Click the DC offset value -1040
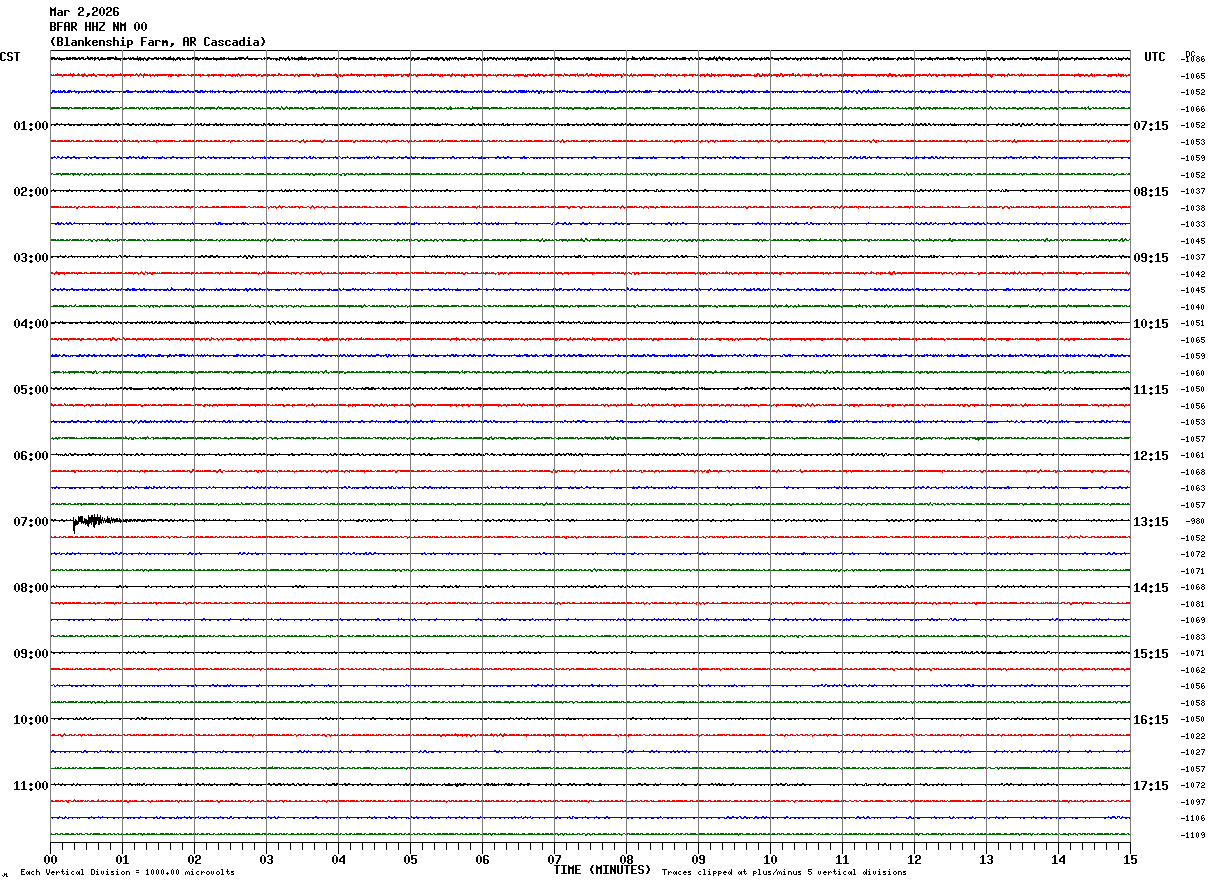 pyautogui.click(x=1193, y=307)
